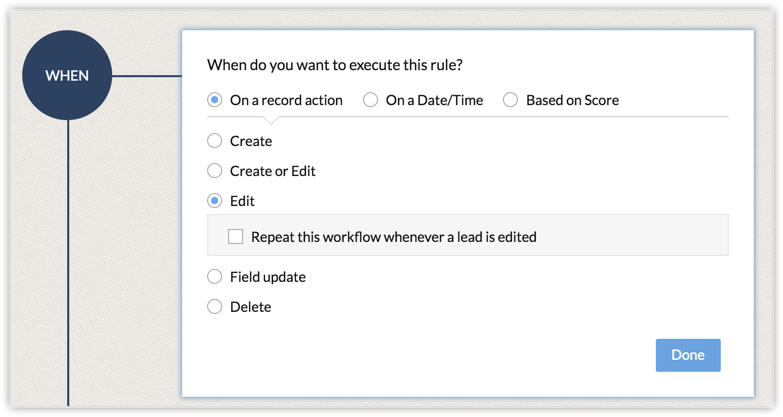783x417 pixels.
Task: Click the 'Field update' label text
Action: tap(268, 277)
